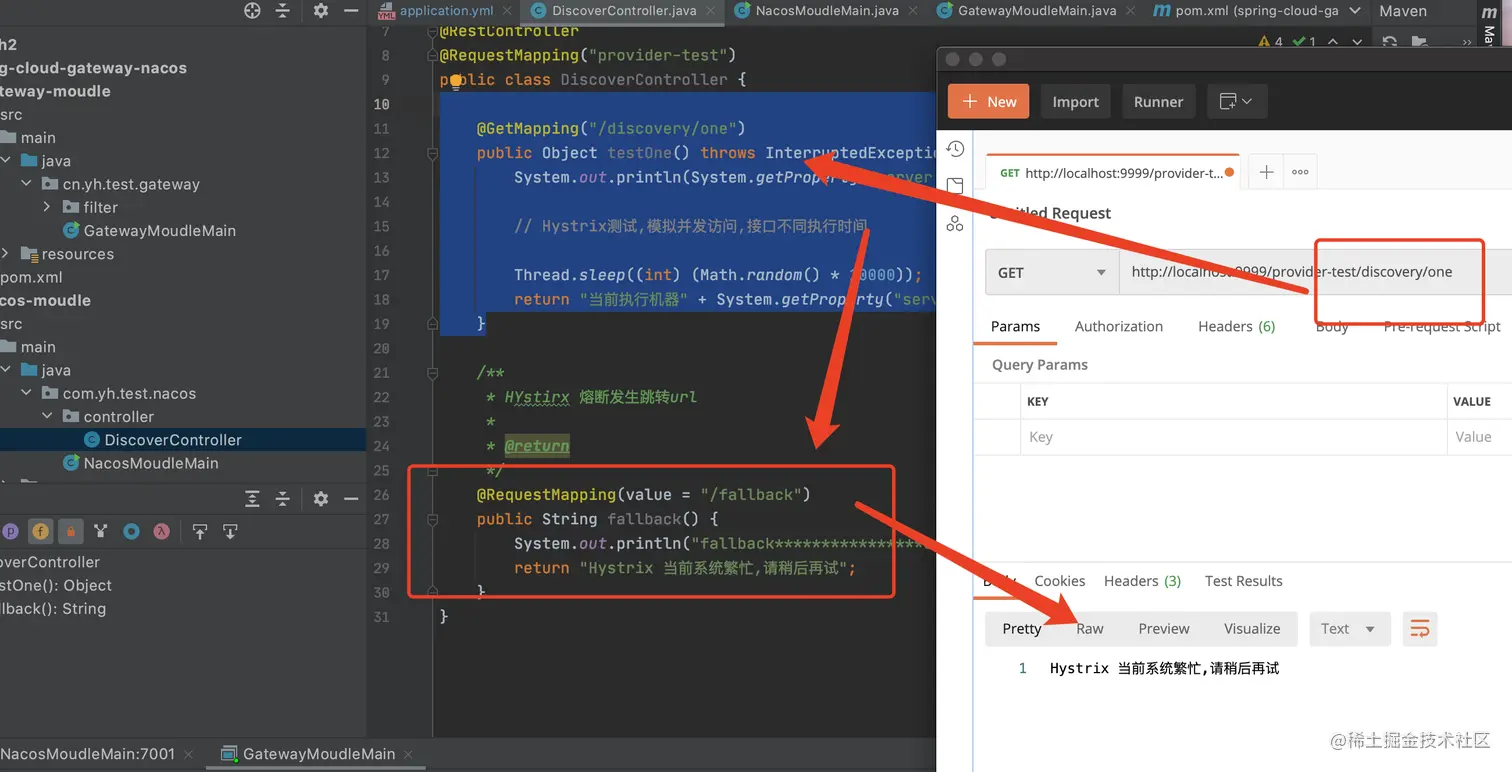The width and height of the screenshot is (1512, 772).
Task: Fold the Javadoc comment at line 21
Action: (x=432, y=373)
